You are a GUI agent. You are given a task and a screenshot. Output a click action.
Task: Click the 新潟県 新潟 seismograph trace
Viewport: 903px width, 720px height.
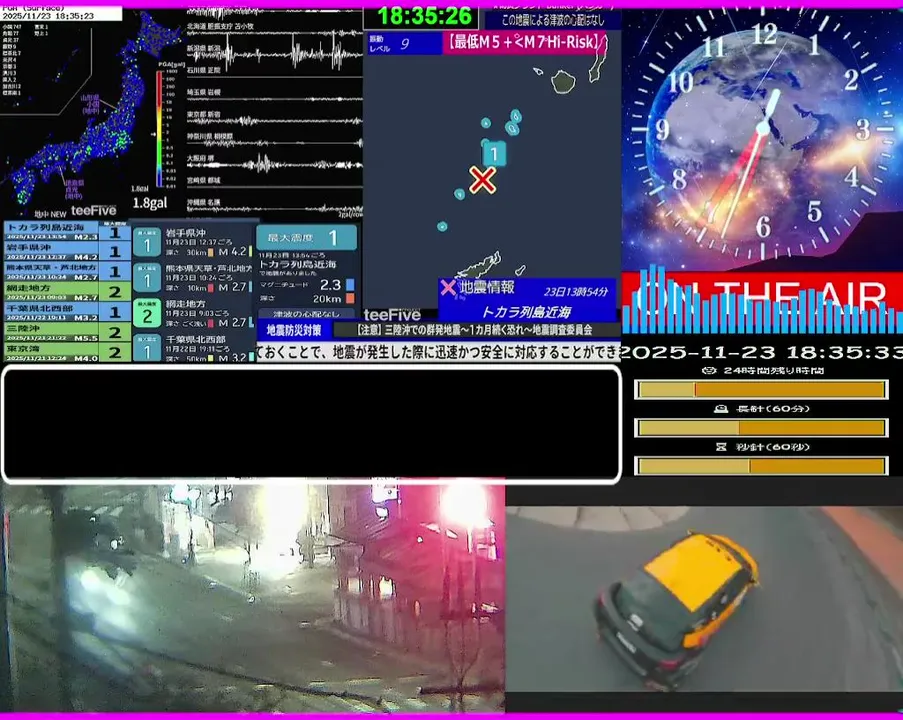click(274, 54)
